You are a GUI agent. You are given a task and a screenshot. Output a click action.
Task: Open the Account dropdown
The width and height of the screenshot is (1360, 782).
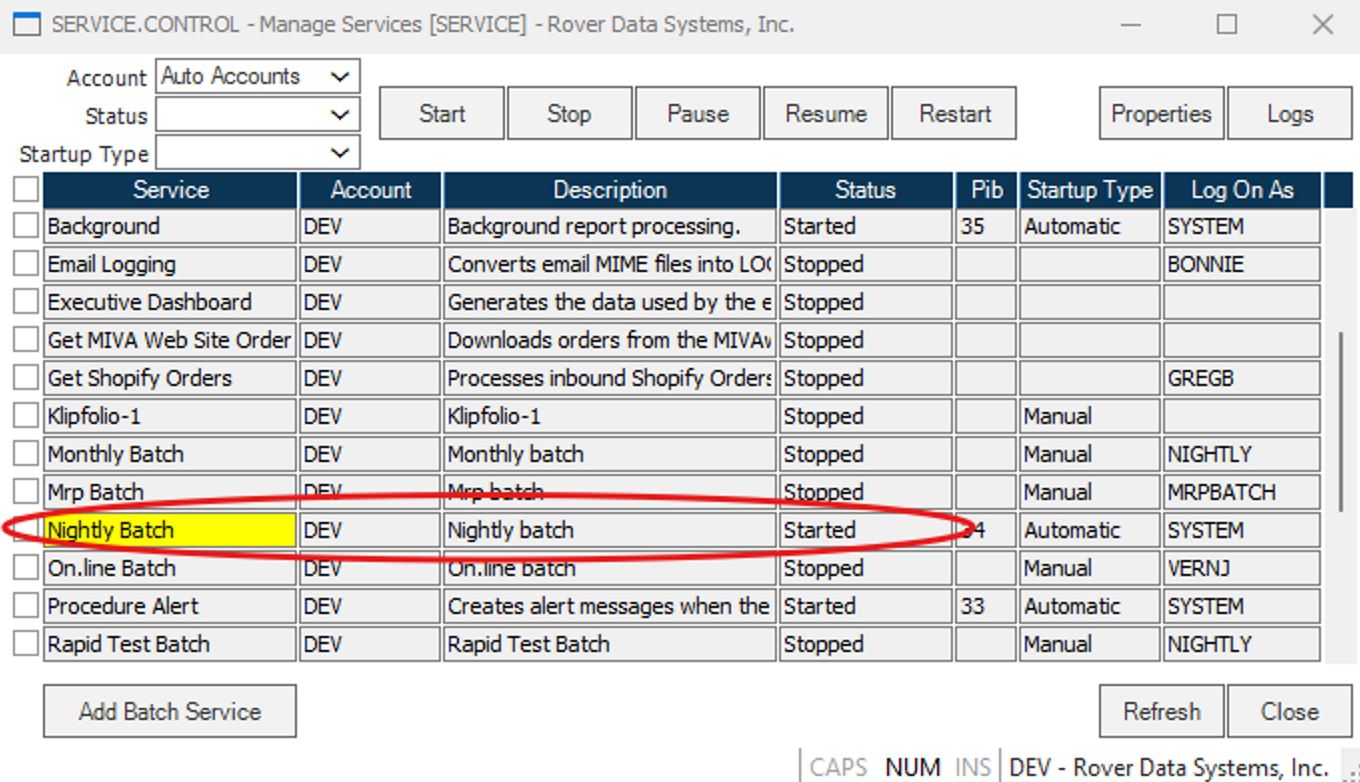point(340,77)
